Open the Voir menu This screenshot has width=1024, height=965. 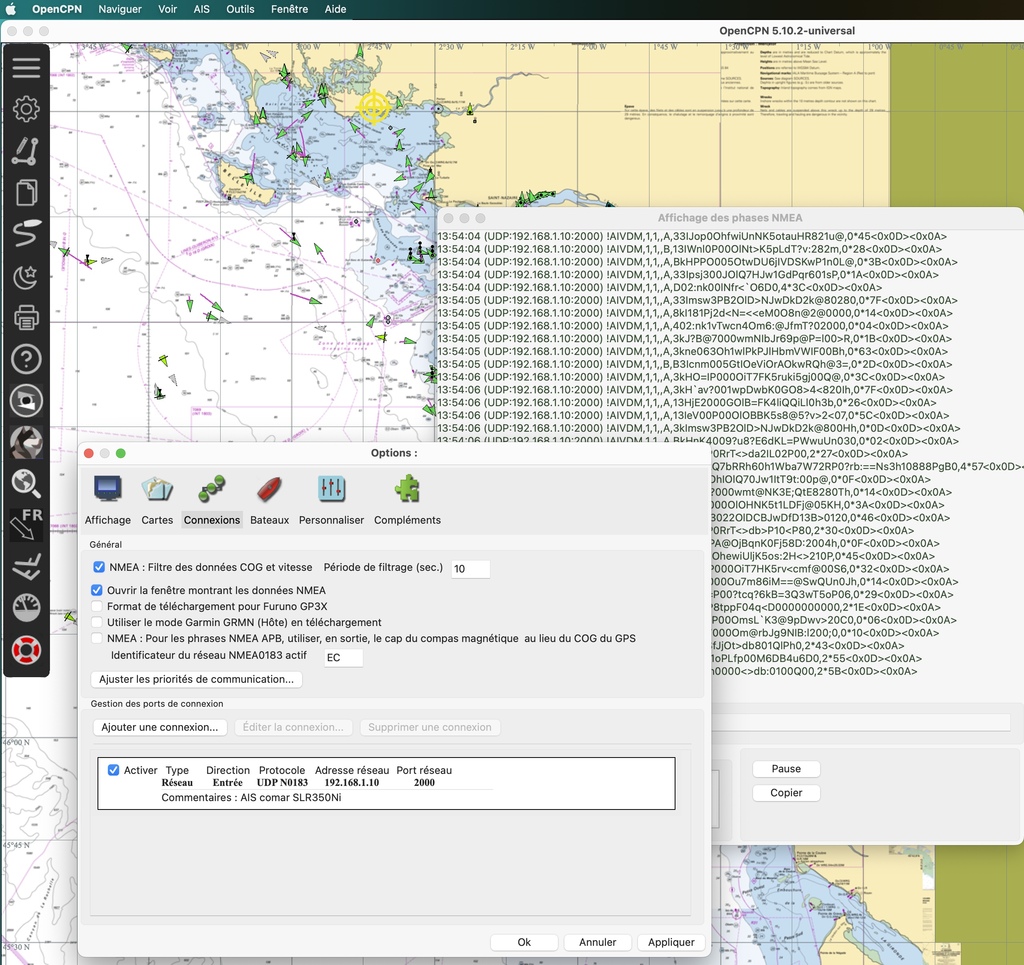click(x=167, y=9)
